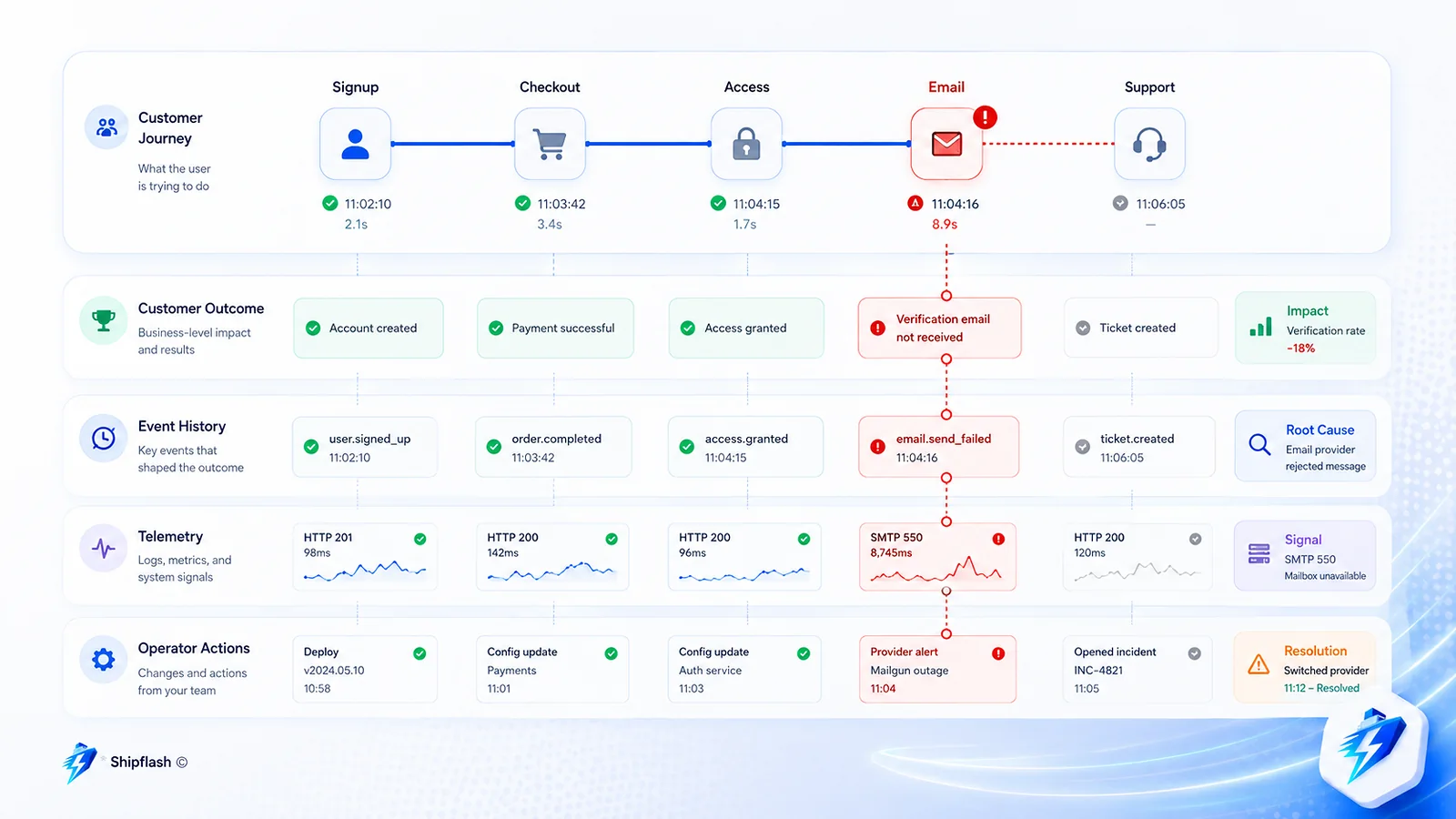
Task: Click the HTTP 200 96ms sparkline chart
Action: click(x=744, y=574)
